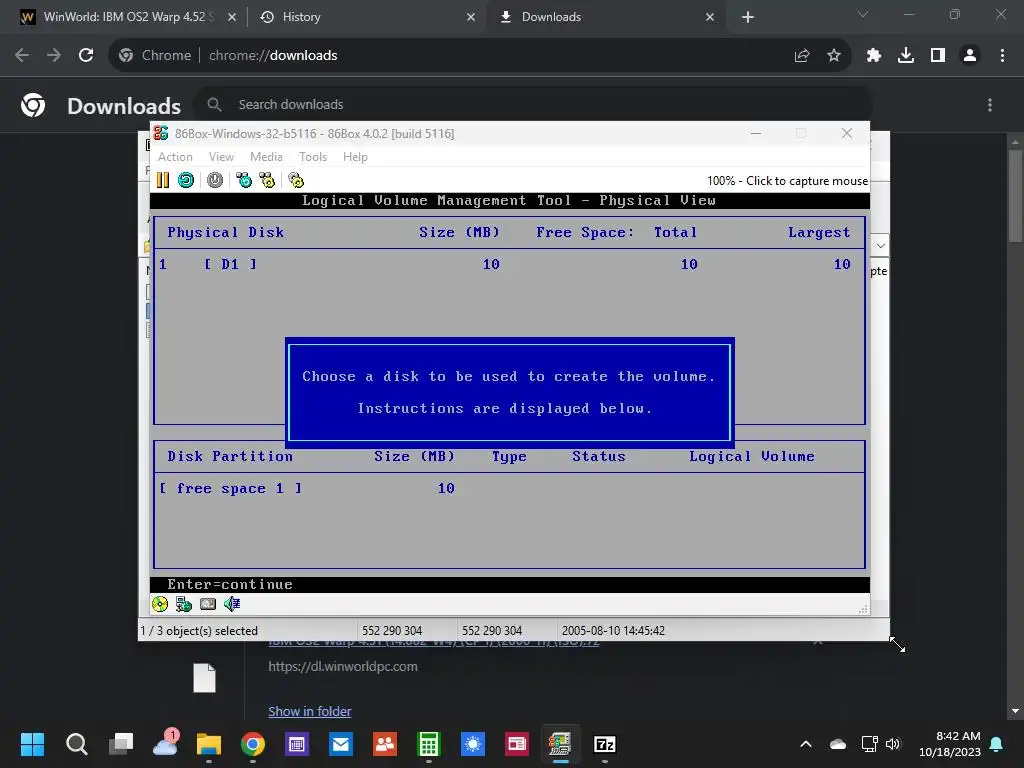Open Chrome's three-dot main menu
1024x768 pixels.
(x=1002, y=56)
